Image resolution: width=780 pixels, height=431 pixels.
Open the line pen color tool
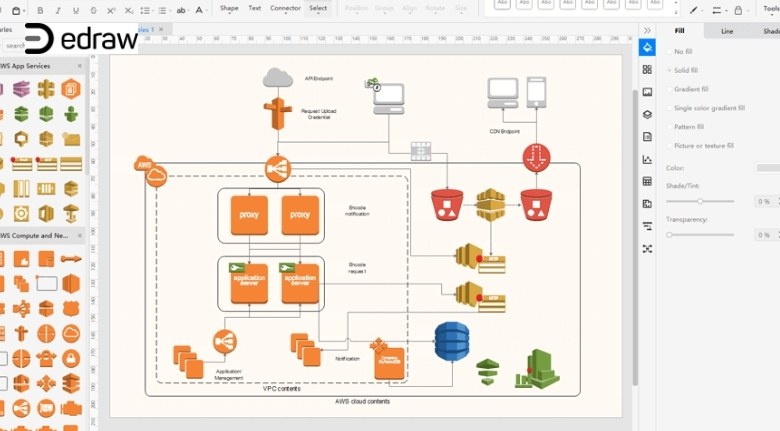click(694, 10)
